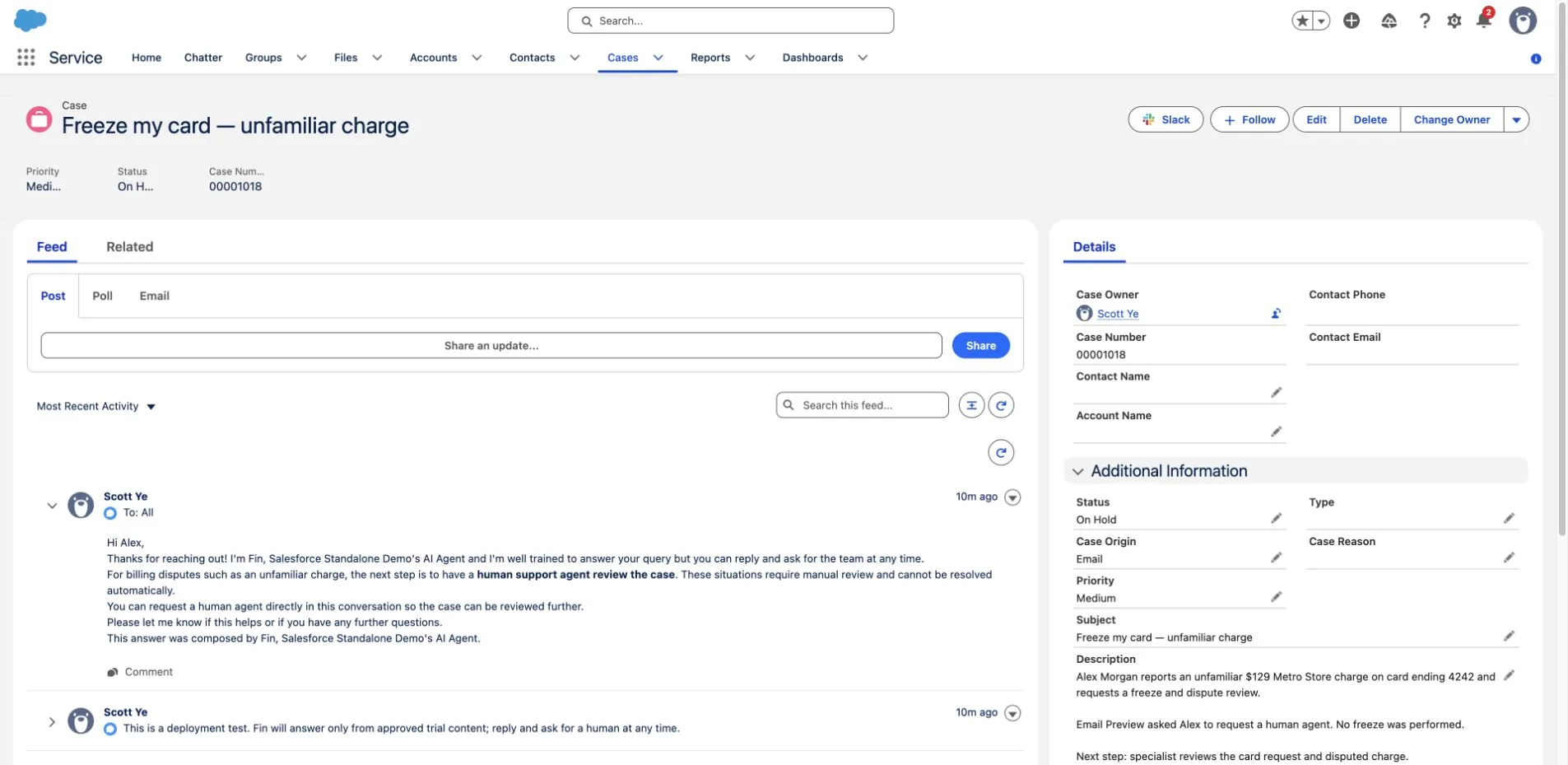Click blue info icon below header
Viewport: 1568px width, 765px height.
coord(1536,58)
